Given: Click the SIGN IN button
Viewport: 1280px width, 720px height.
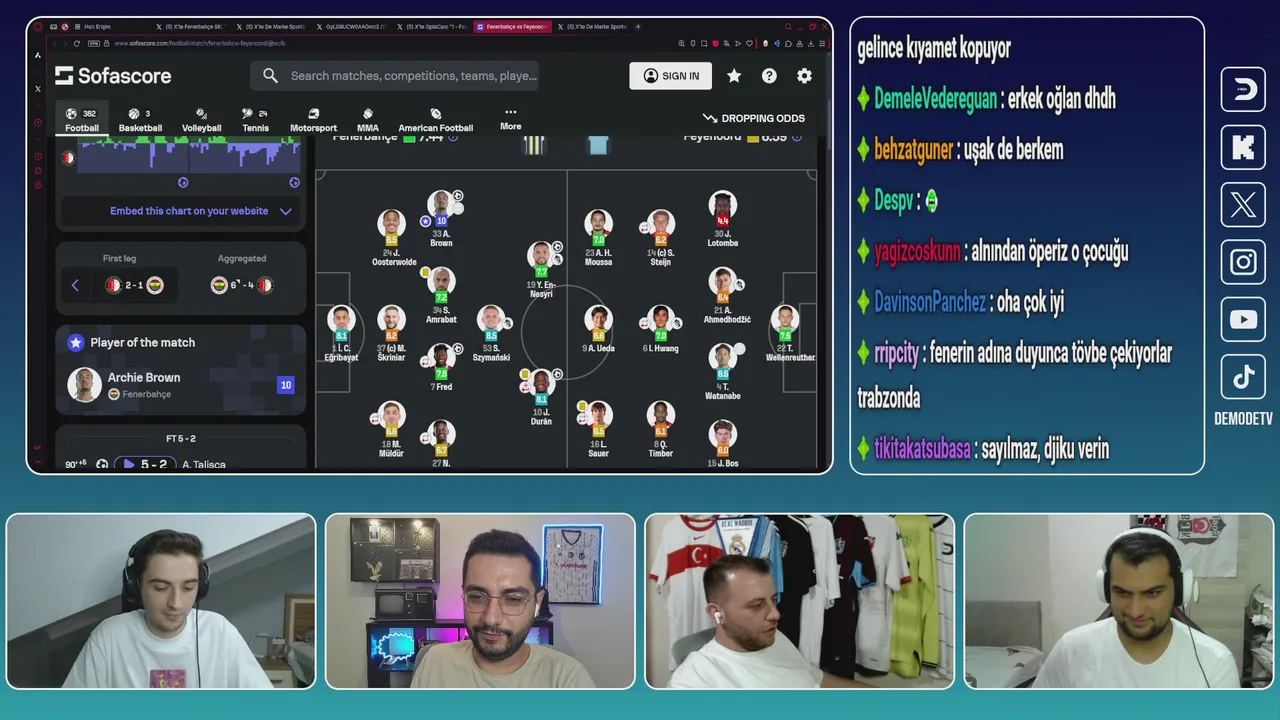Looking at the screenshot, I should pyautogui.click(x=671, y=76).
